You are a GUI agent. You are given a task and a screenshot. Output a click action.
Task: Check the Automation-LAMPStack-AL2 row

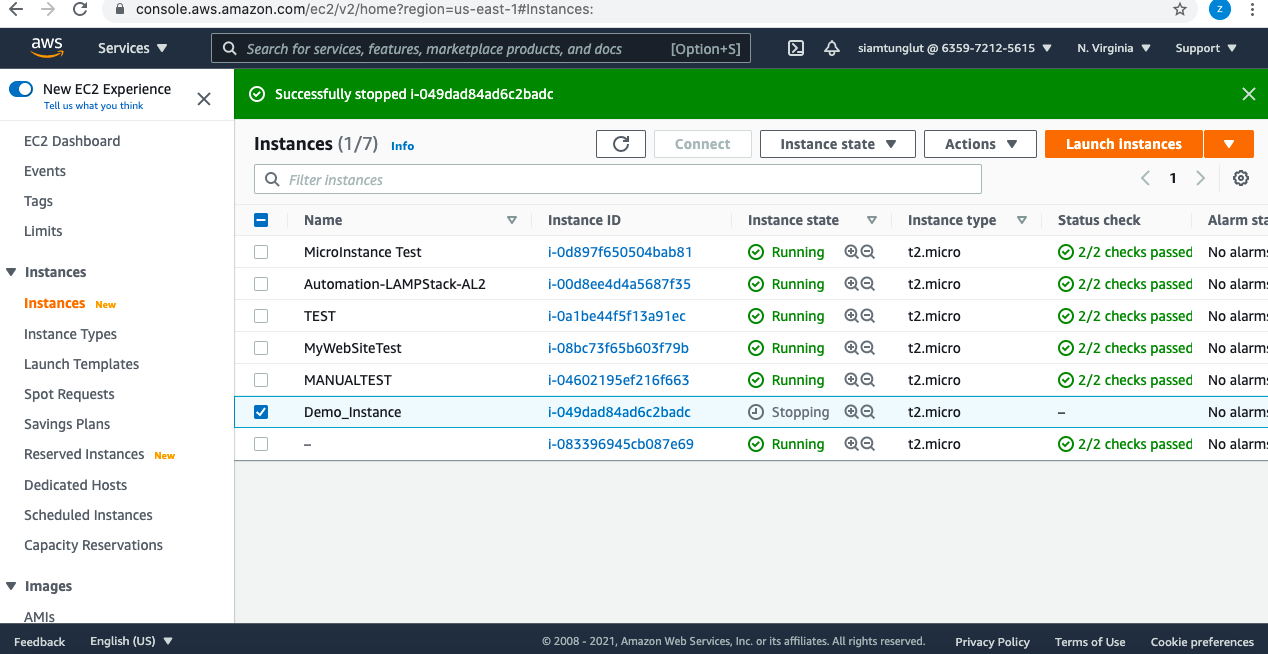point(261,284)
